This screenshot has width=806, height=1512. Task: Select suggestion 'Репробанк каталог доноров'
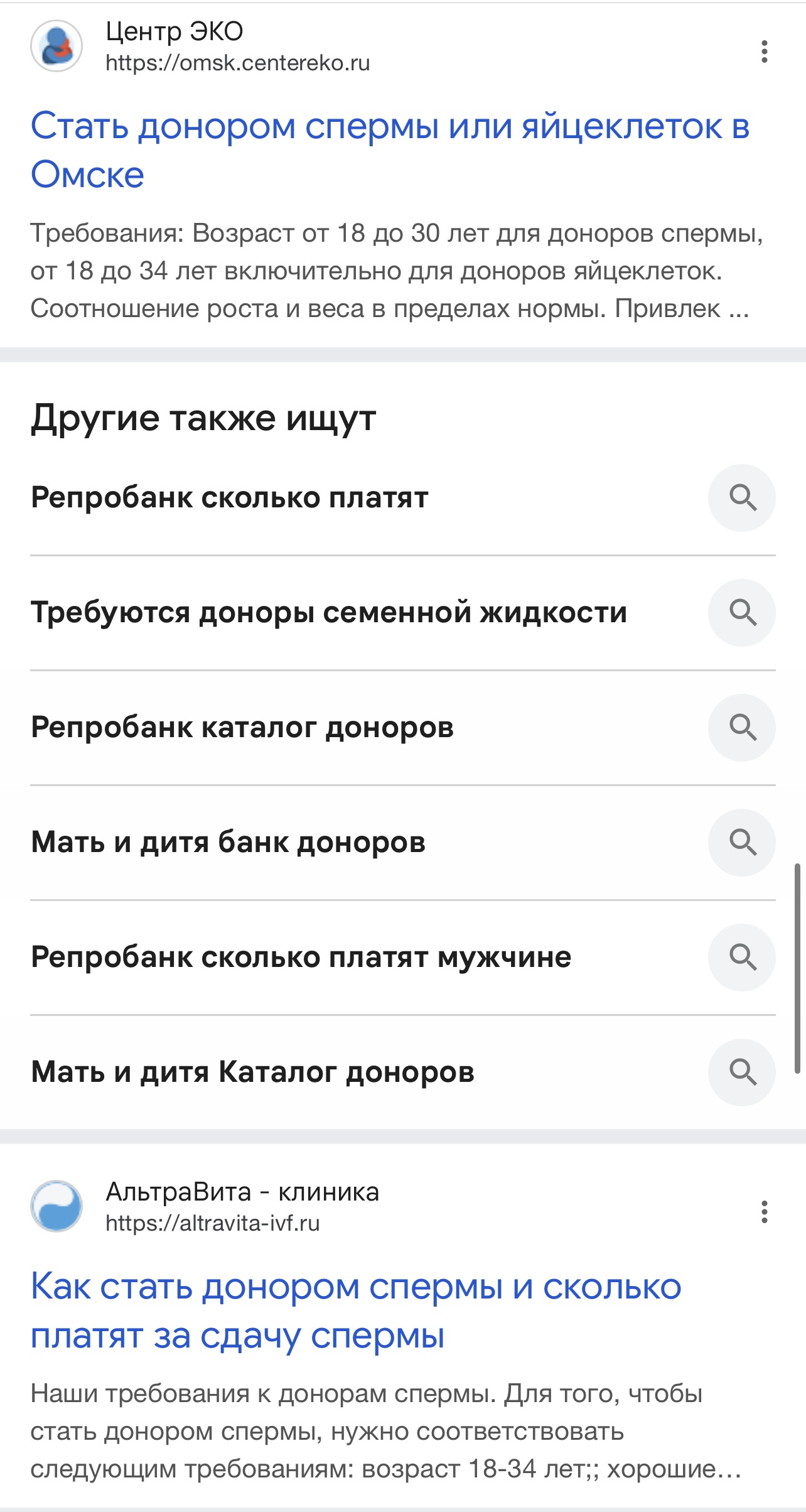click(242, 728)
